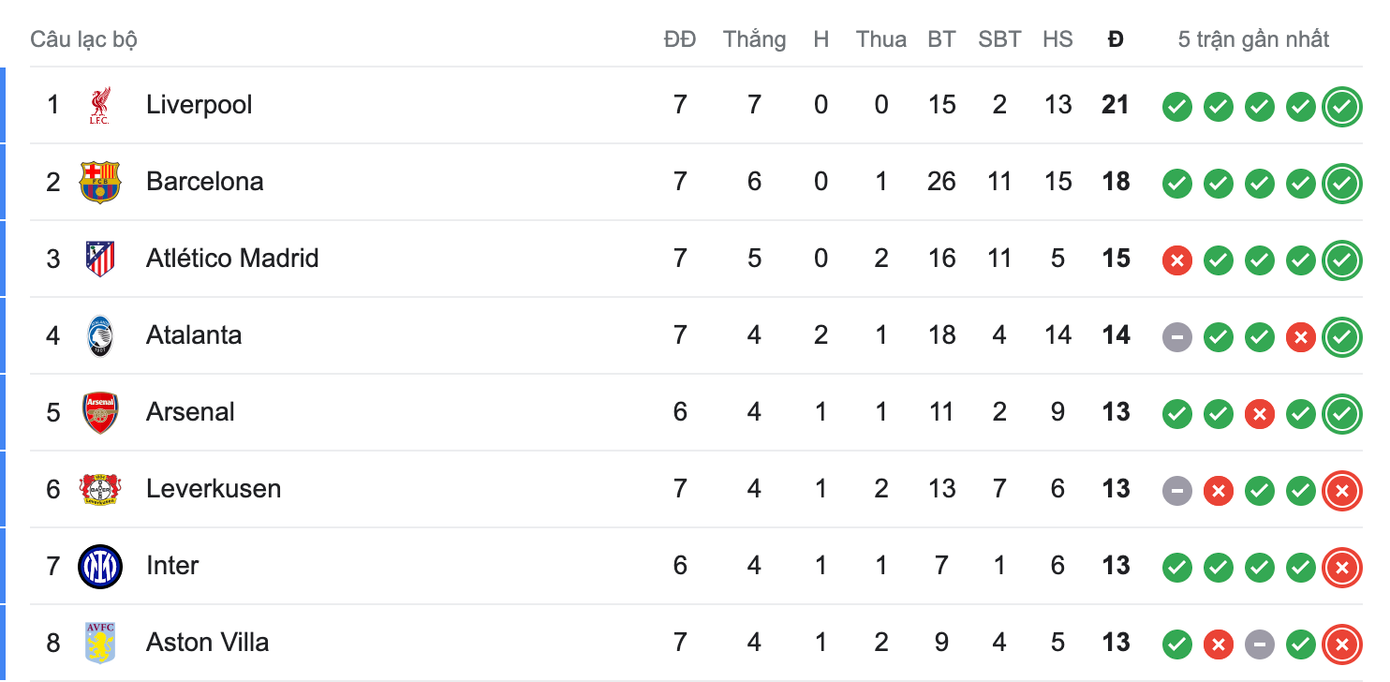Click Atlético Madrid's red loss icon
Viewport: 1390px width, 682px height.
click(1177, 260)
